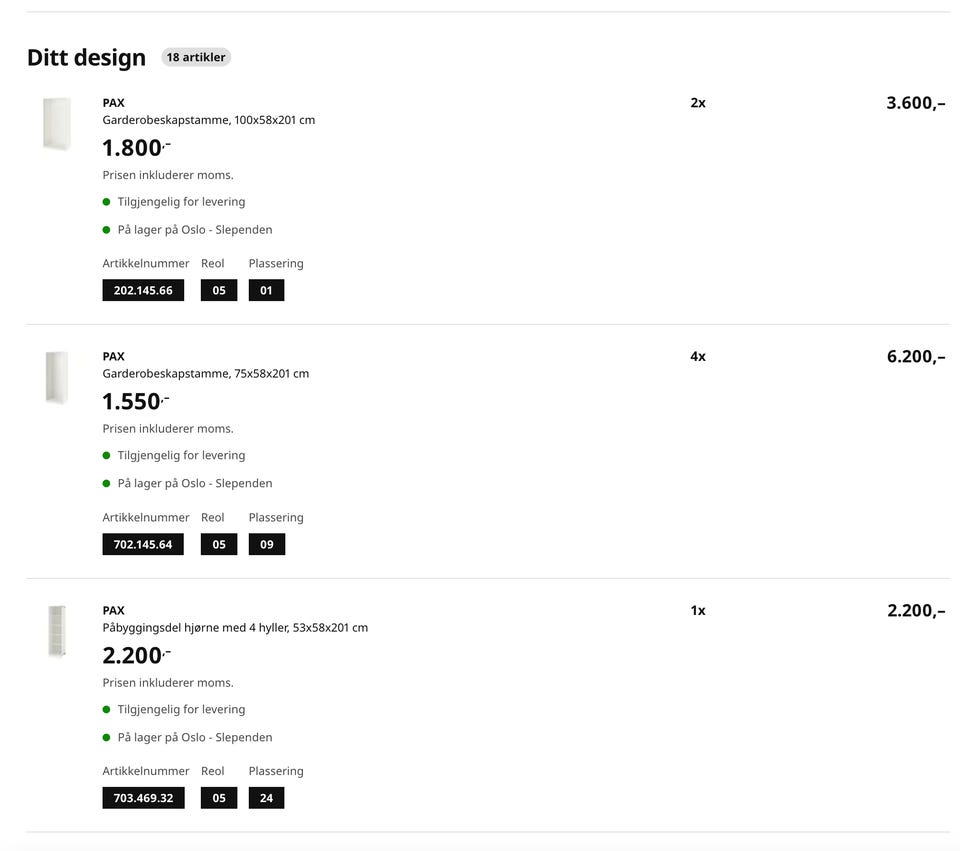The width and height of the screenshot is (960, 851).
Task: Click the 100x58x201 wardrobe frame thumbnail
Action: click(x=57, y=124)
